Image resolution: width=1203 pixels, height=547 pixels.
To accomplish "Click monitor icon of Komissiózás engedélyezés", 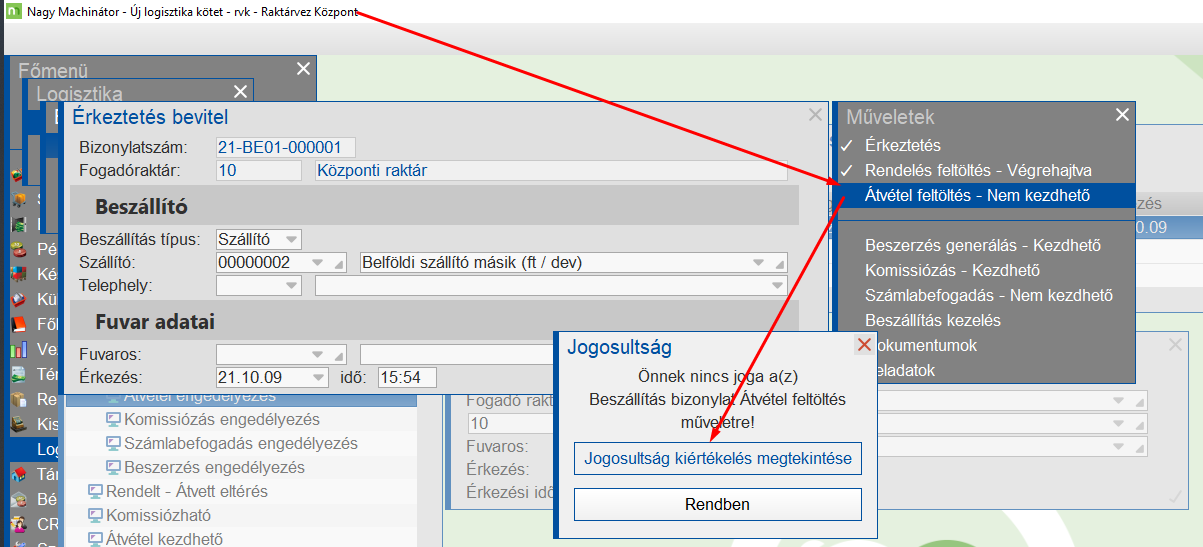I will click(x=113, y=420).
